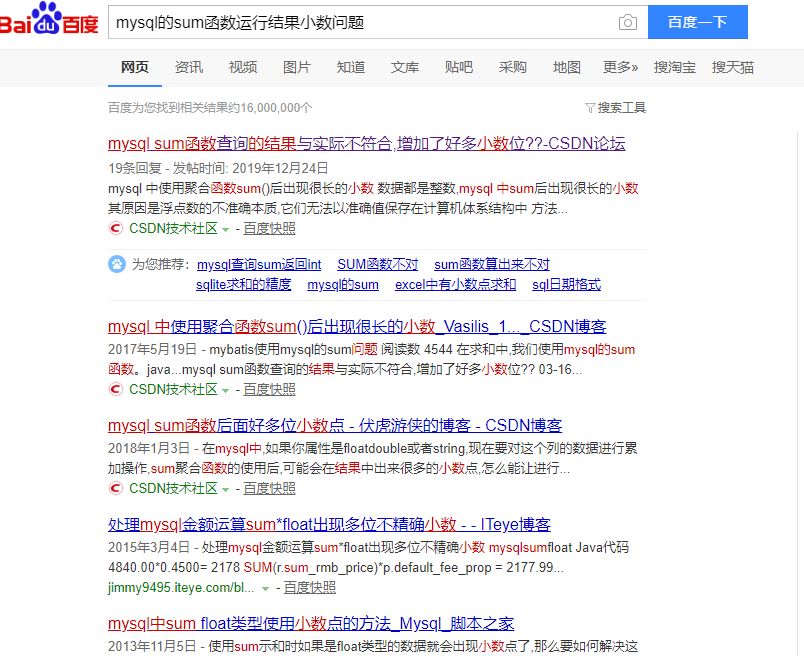The height and width of the screenshot is (656, 804).
Task: Click CSDN icon under 伏虎游侠 result
Action: coord(116,488)
